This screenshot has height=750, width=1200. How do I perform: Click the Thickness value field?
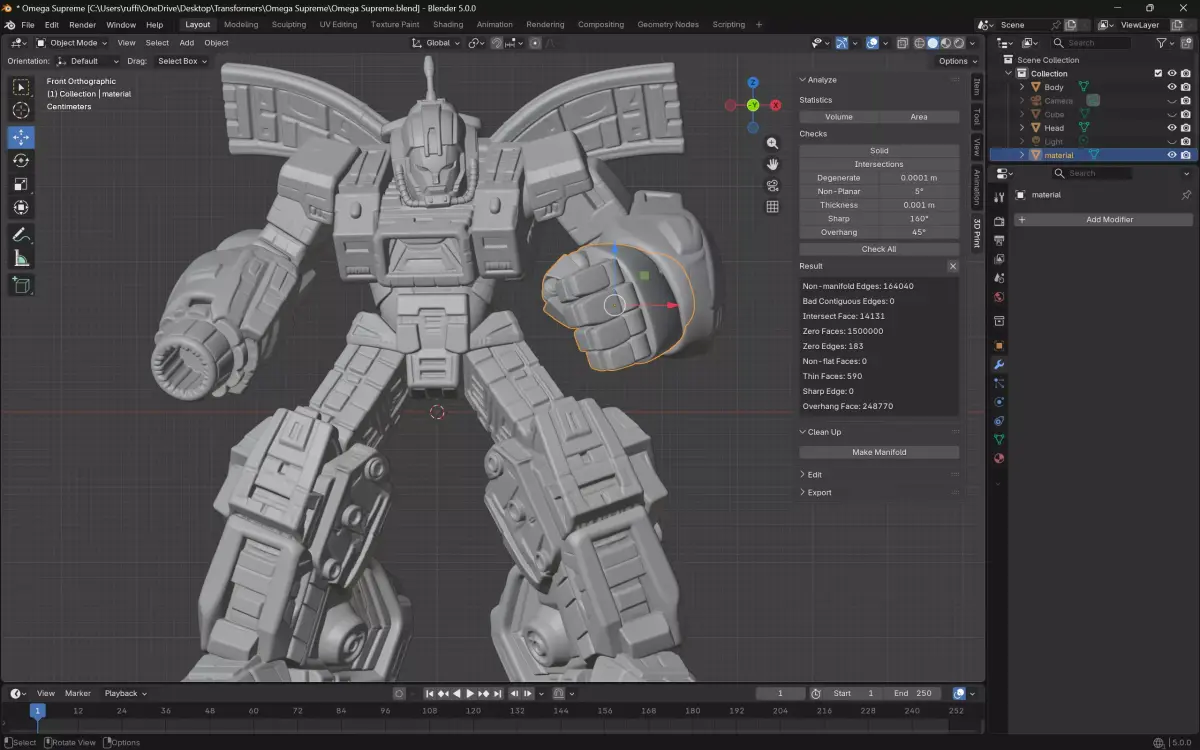[x=919, y=205]
